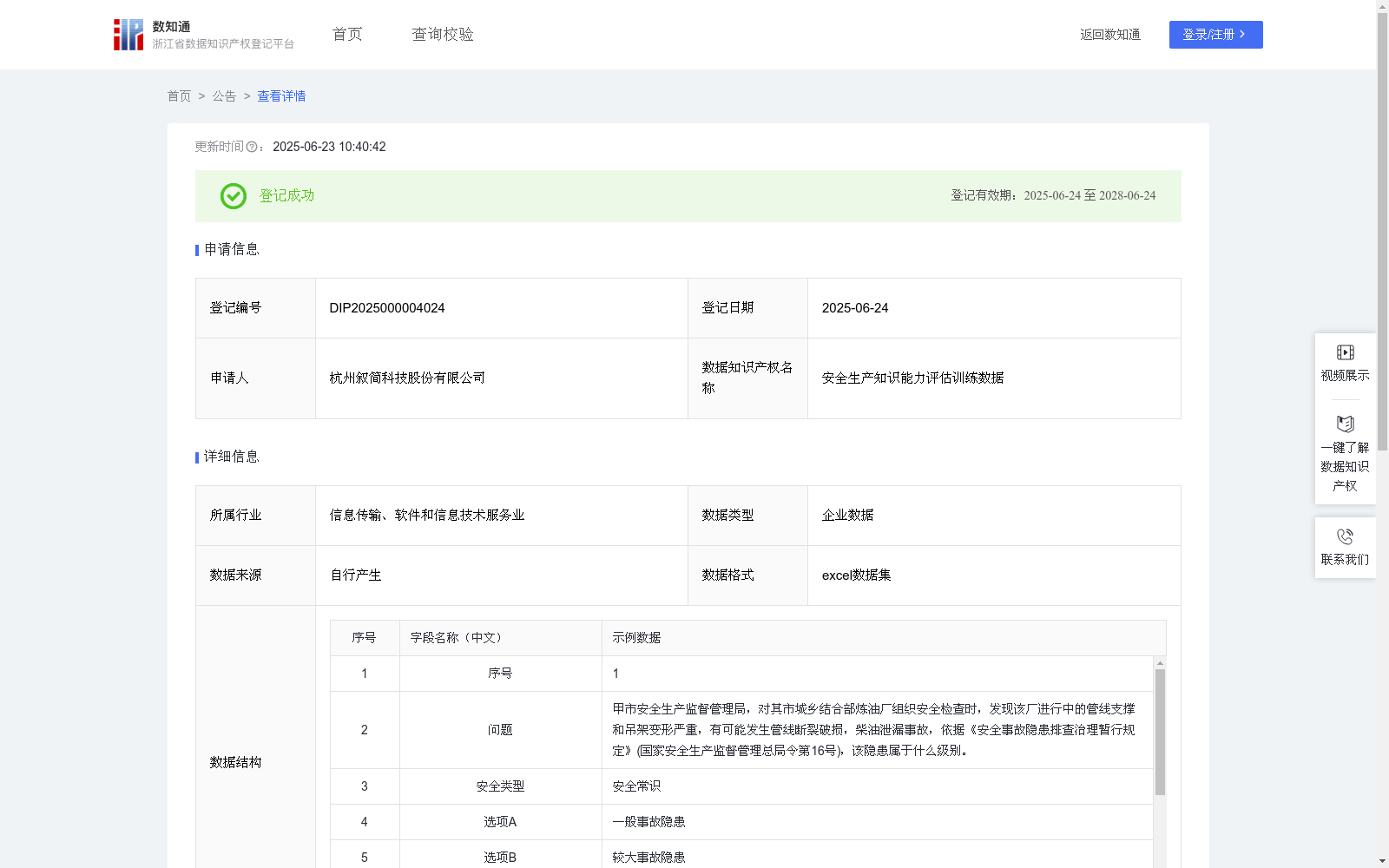Click the 返回数知通 link
The width and height of the screenshot is (1389, 868).
(x=1110, y=35)
